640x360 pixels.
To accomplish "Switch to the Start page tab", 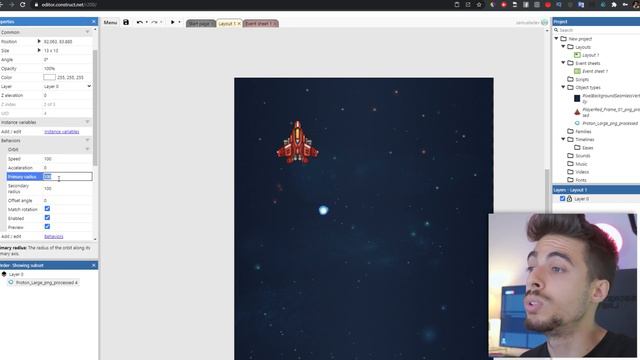I will pos(200,24).
